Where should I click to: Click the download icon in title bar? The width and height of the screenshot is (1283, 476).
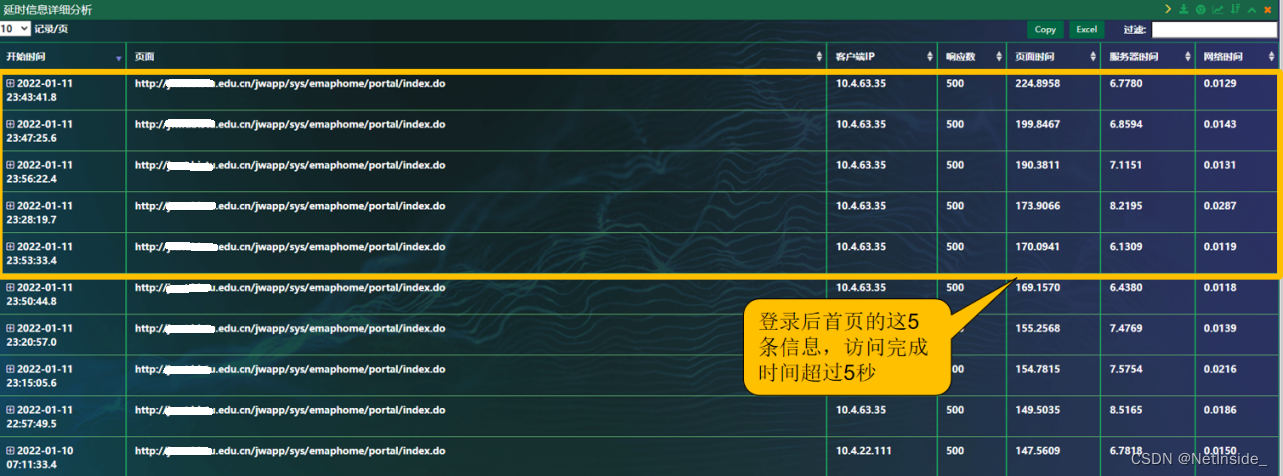(1184, 9)
